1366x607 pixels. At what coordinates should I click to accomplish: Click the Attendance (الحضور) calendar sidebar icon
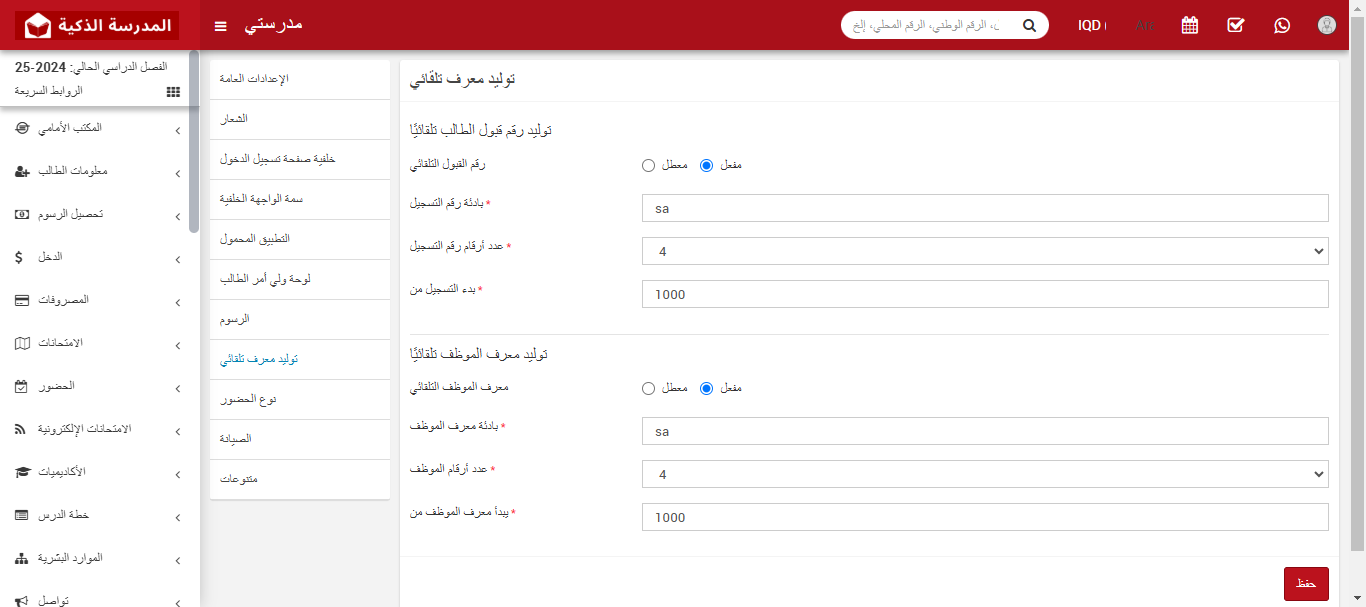click(22, 386)
